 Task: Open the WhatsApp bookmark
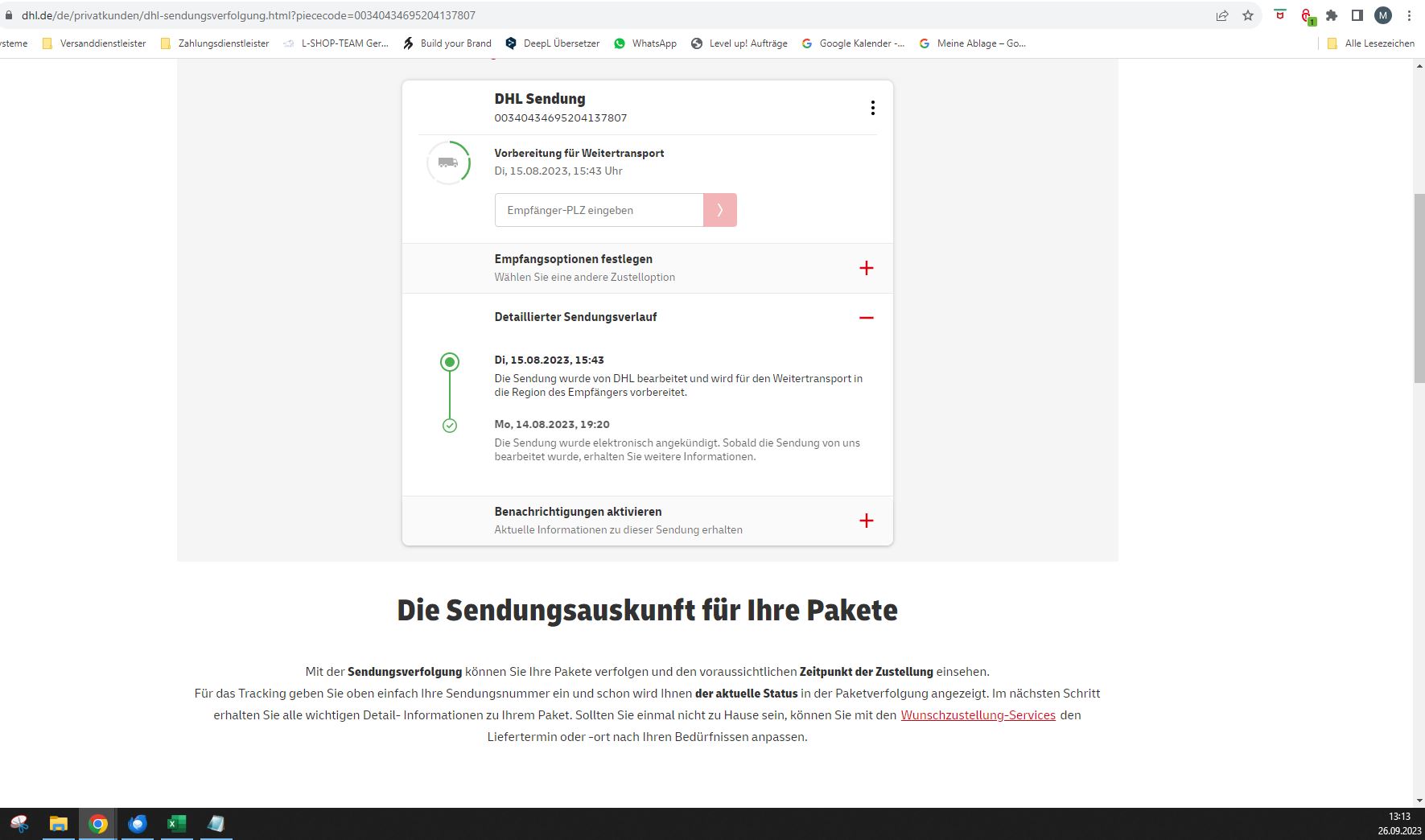point(645,43)
